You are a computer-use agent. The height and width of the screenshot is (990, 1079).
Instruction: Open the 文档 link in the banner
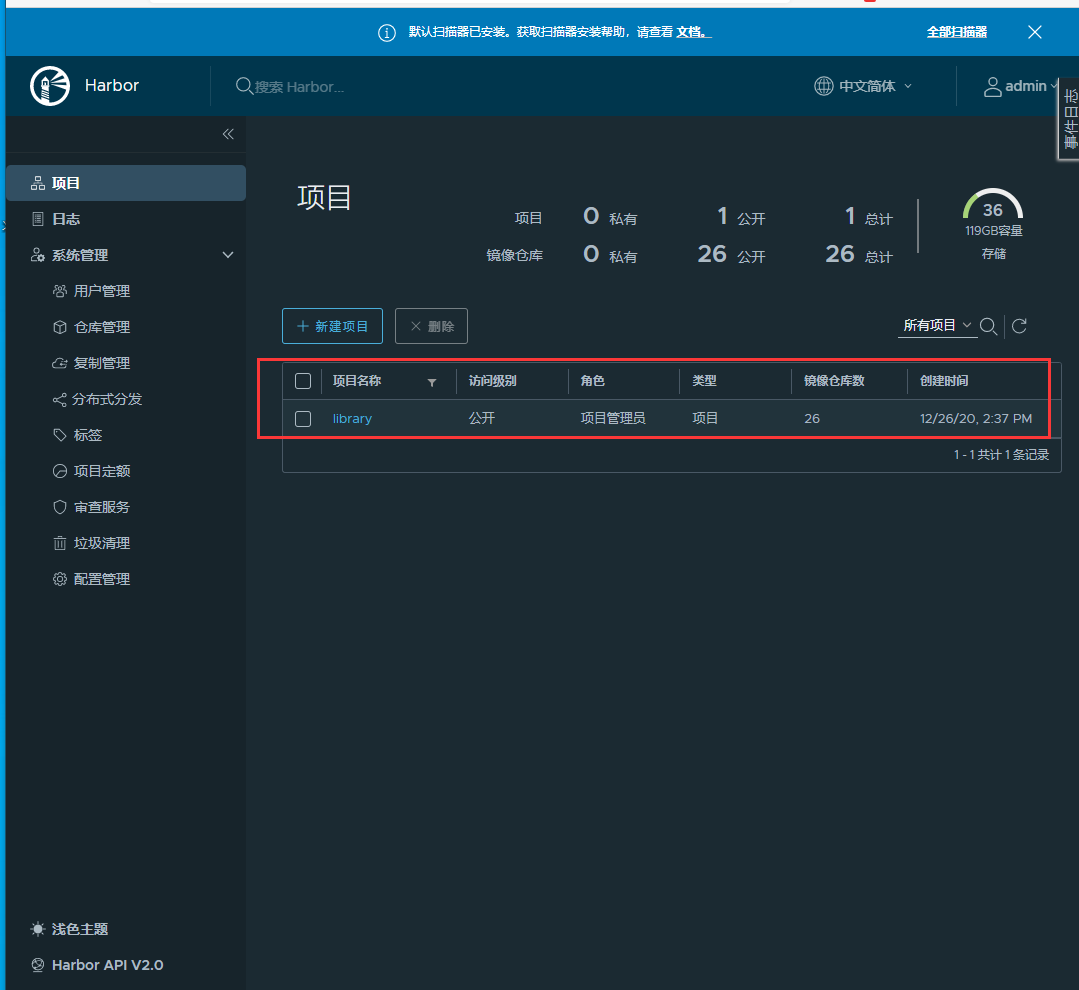coord(694,32)
